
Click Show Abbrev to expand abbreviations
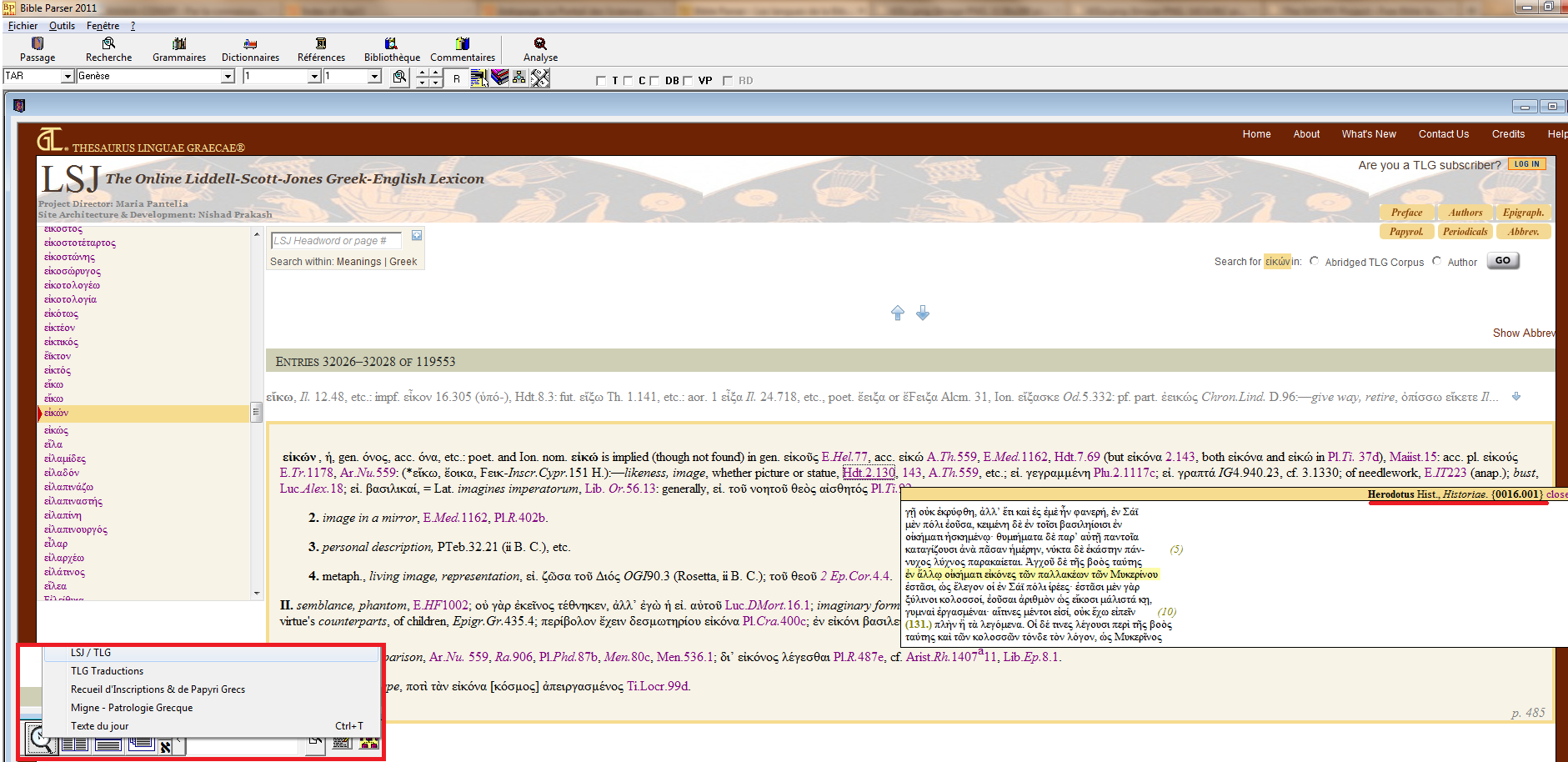point(1524,333)
